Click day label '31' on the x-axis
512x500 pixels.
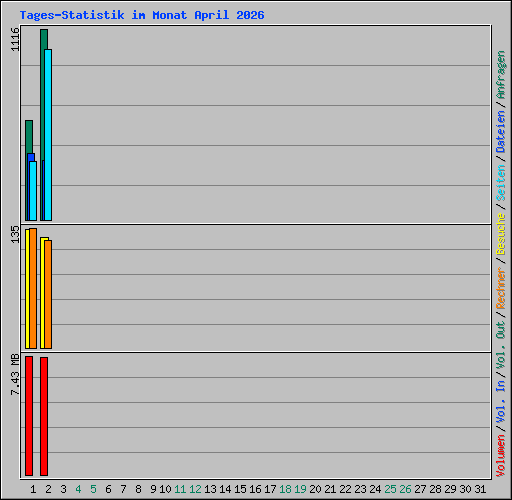(x=480, y=489)
